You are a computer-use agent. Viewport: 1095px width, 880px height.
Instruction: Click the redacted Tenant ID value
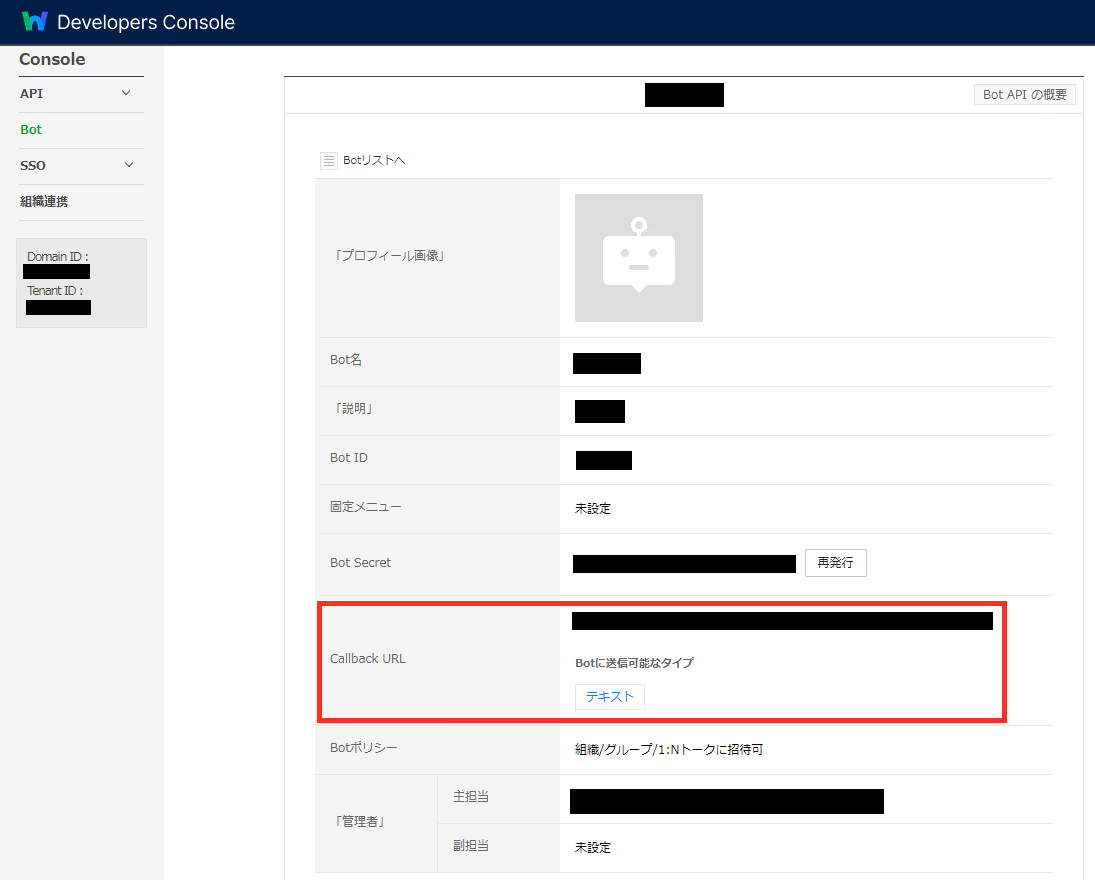click(x=58, y=307)
